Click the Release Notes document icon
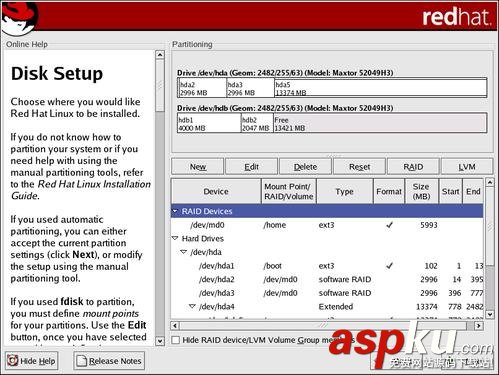The image size is (499, 375). click(81, 361)
